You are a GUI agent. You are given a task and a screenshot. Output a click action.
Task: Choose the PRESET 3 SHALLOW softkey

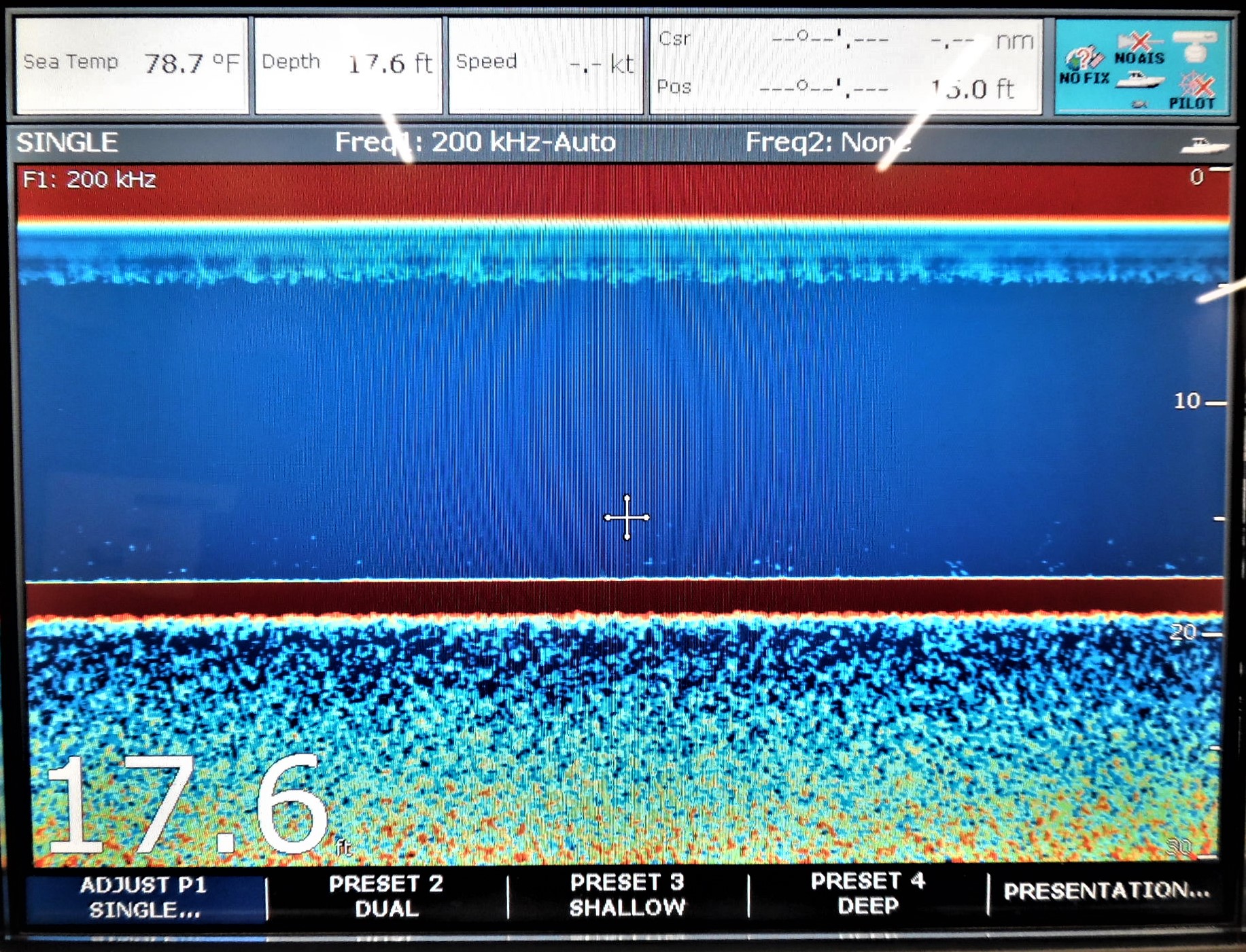point(627,895)
